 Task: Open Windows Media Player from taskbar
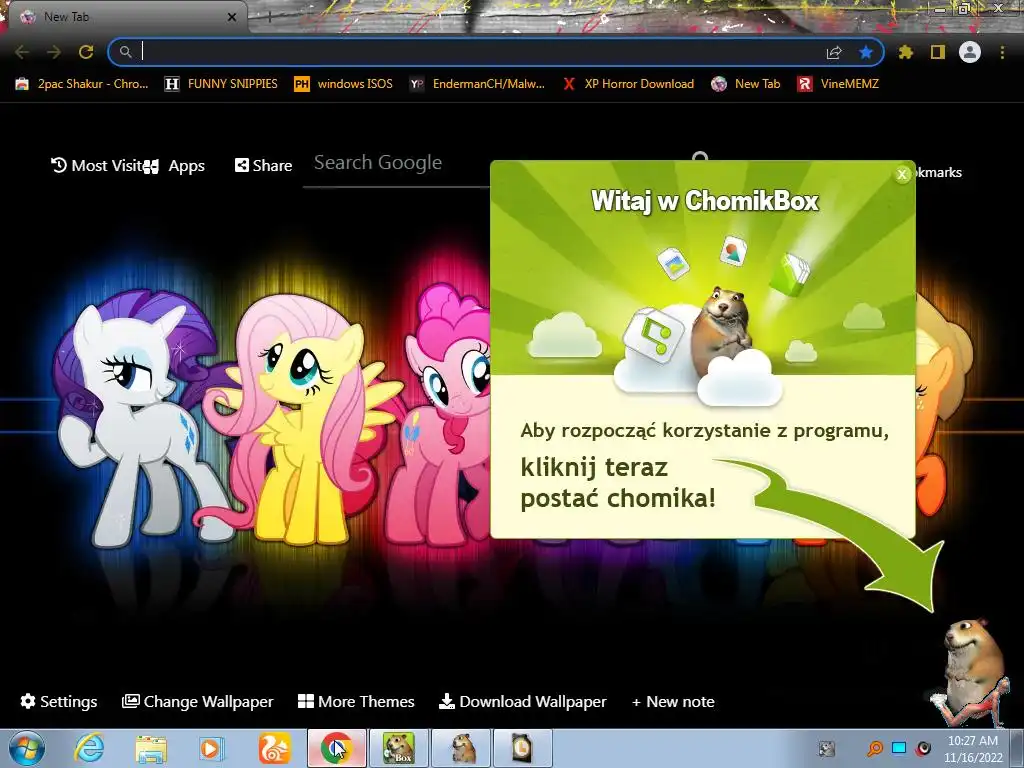point(212,748)
